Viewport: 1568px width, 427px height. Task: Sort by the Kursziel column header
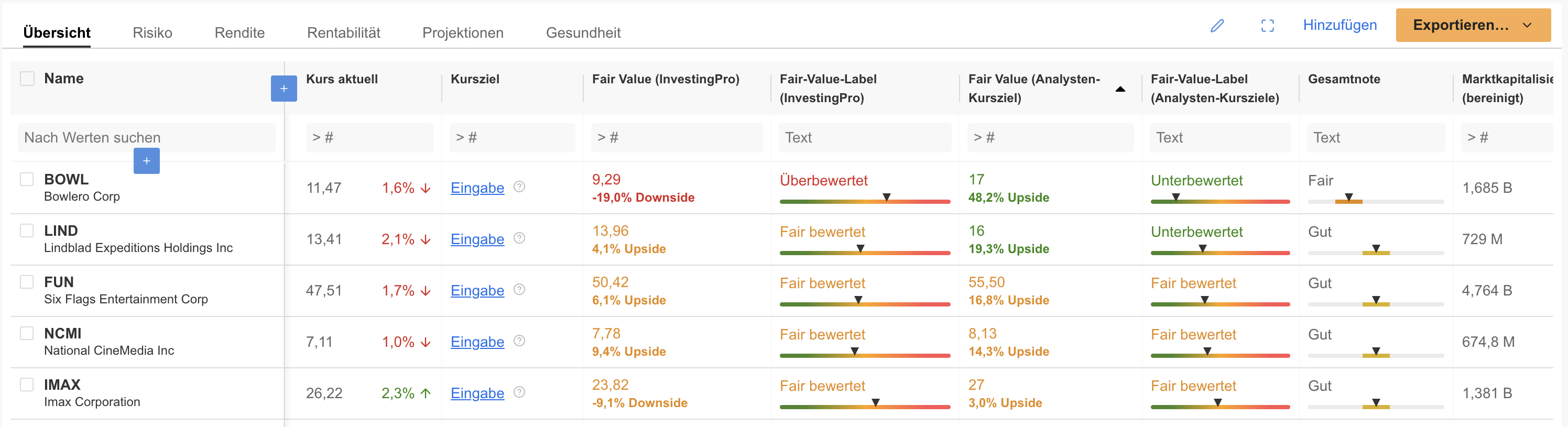[x=475, y=79]
